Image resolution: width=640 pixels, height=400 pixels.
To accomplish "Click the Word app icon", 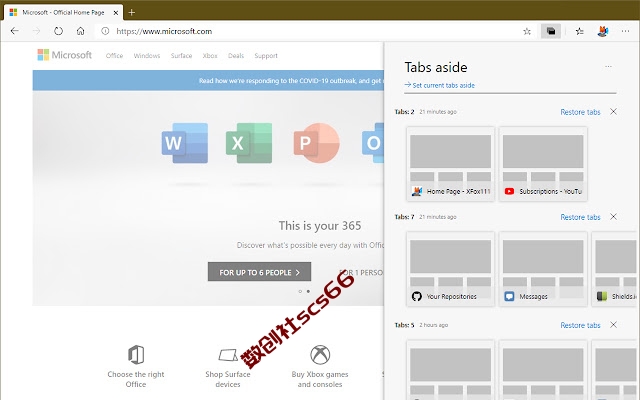I will [x=184, y=143].
